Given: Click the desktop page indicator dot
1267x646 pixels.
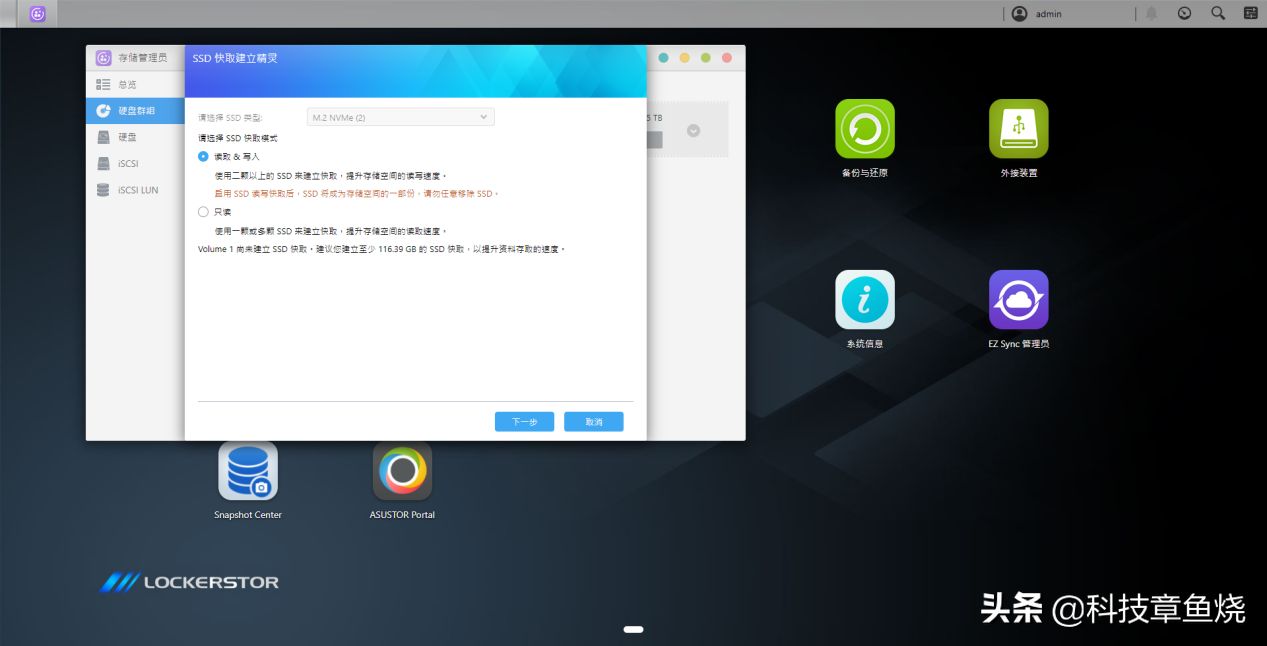Looking at the screenshot, I should pyautogui.click(x=633, y=629).
